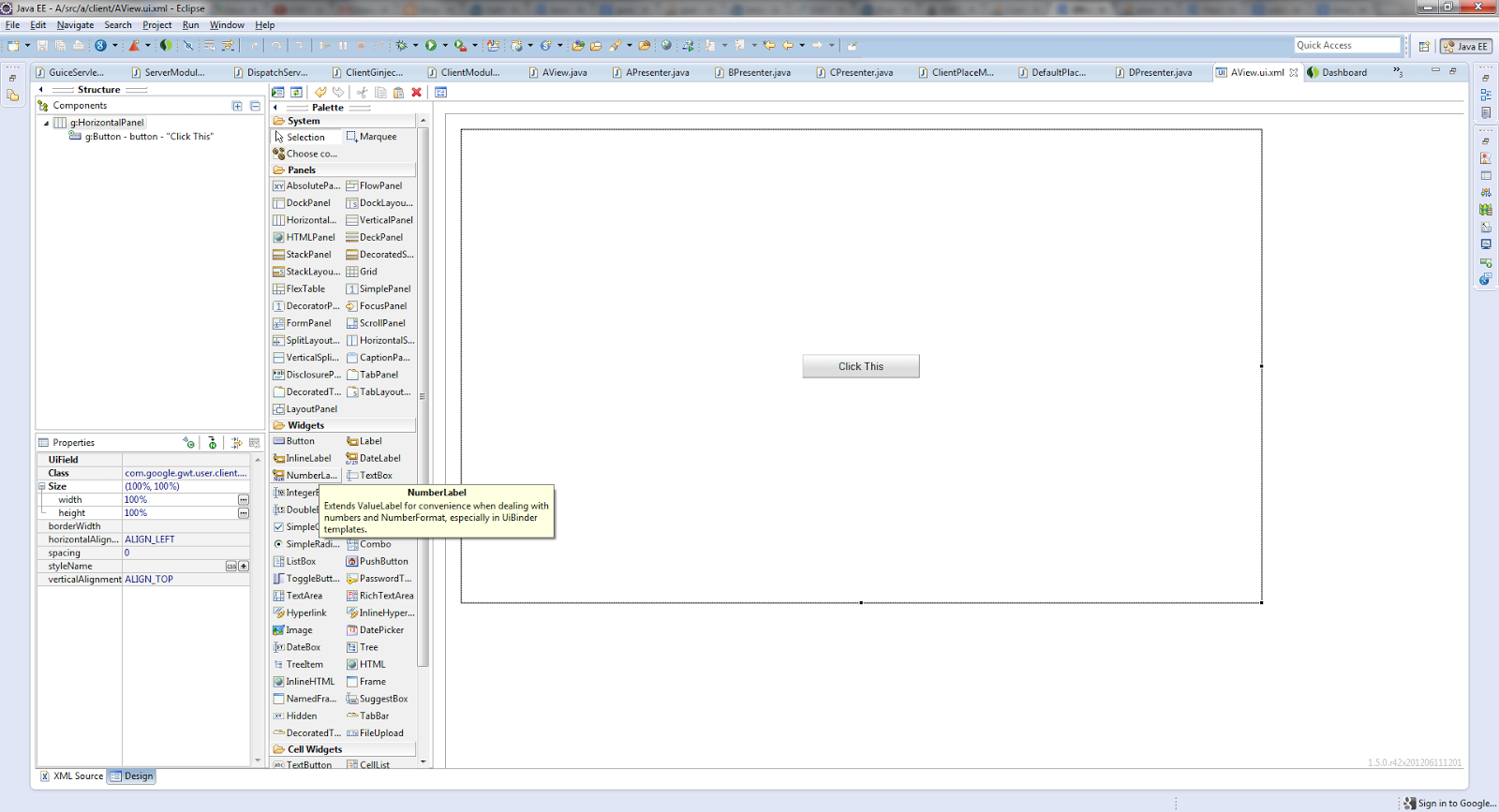Viewport: 1499px width, 812px height.
Task: Collapse the System palette category
Action: [343, 121]
